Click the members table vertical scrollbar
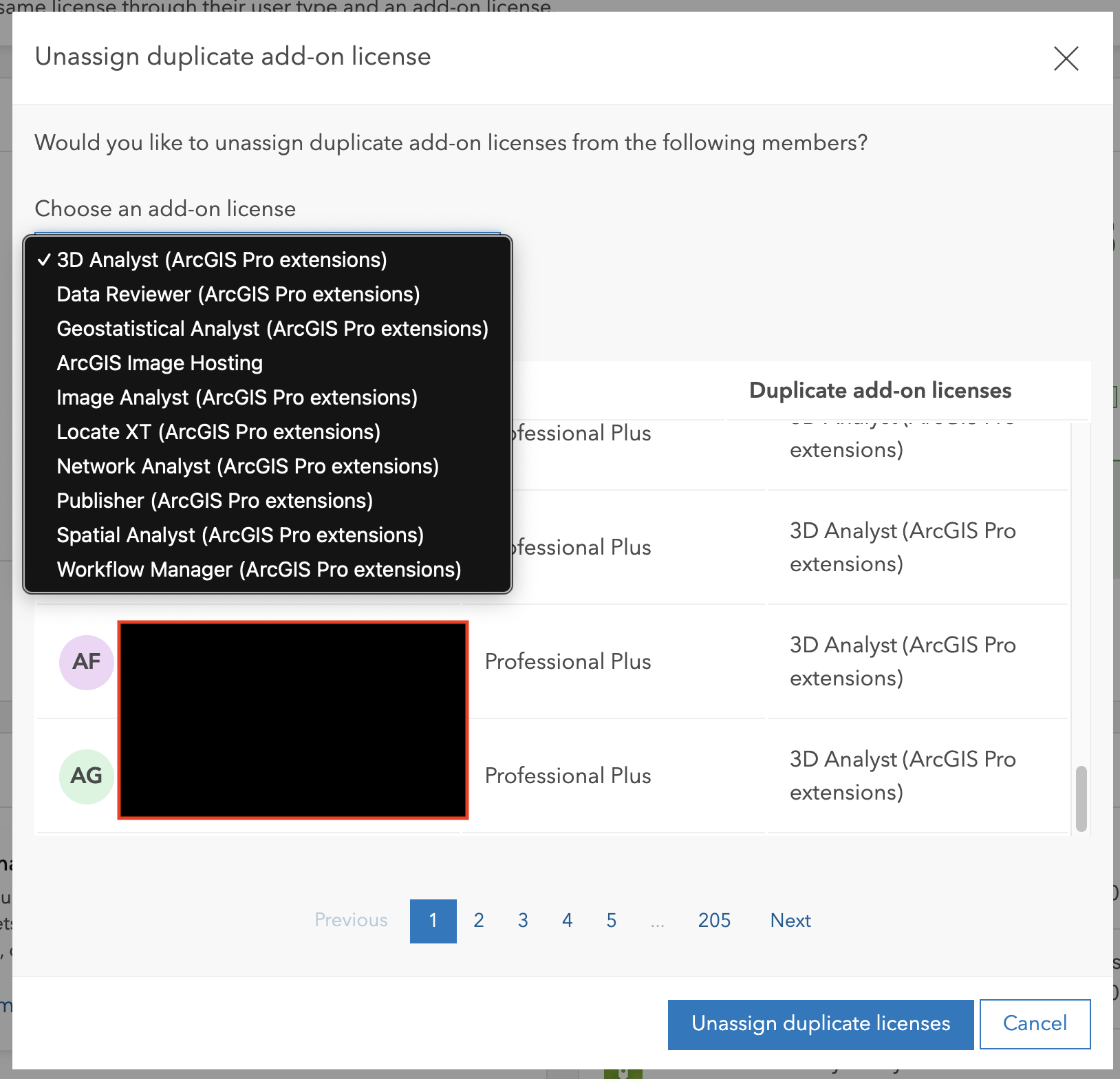This screenshot has width=1120, height=1079. point(1081,798)
